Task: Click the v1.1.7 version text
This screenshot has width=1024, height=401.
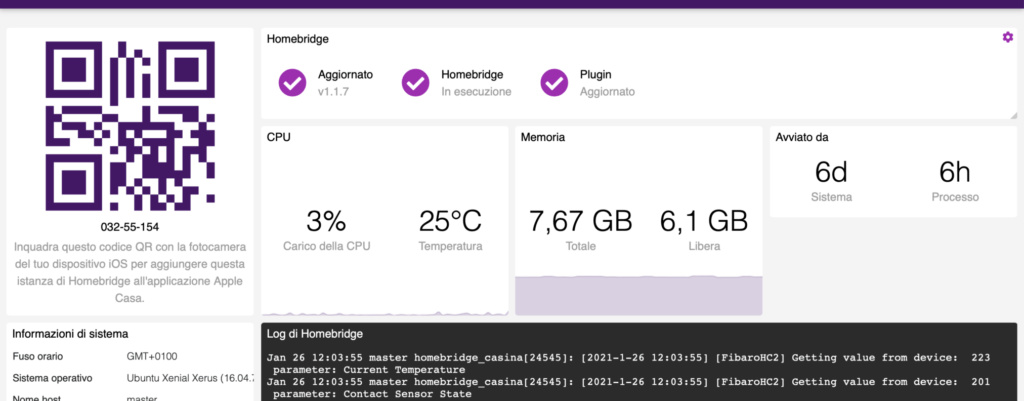Action: 334,92
